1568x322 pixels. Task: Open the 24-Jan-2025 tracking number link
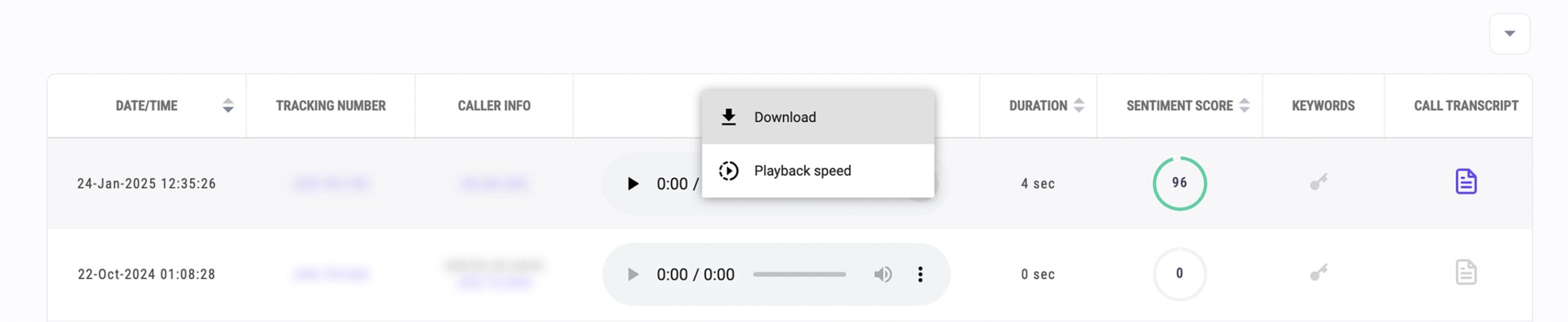[331, 183]
